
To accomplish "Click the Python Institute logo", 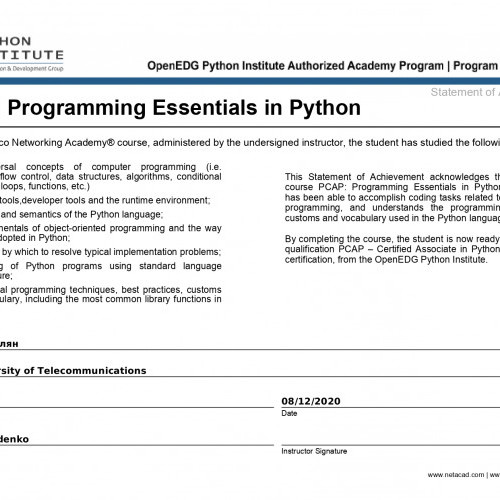I will pyautogui.click(x=32, y=54).
